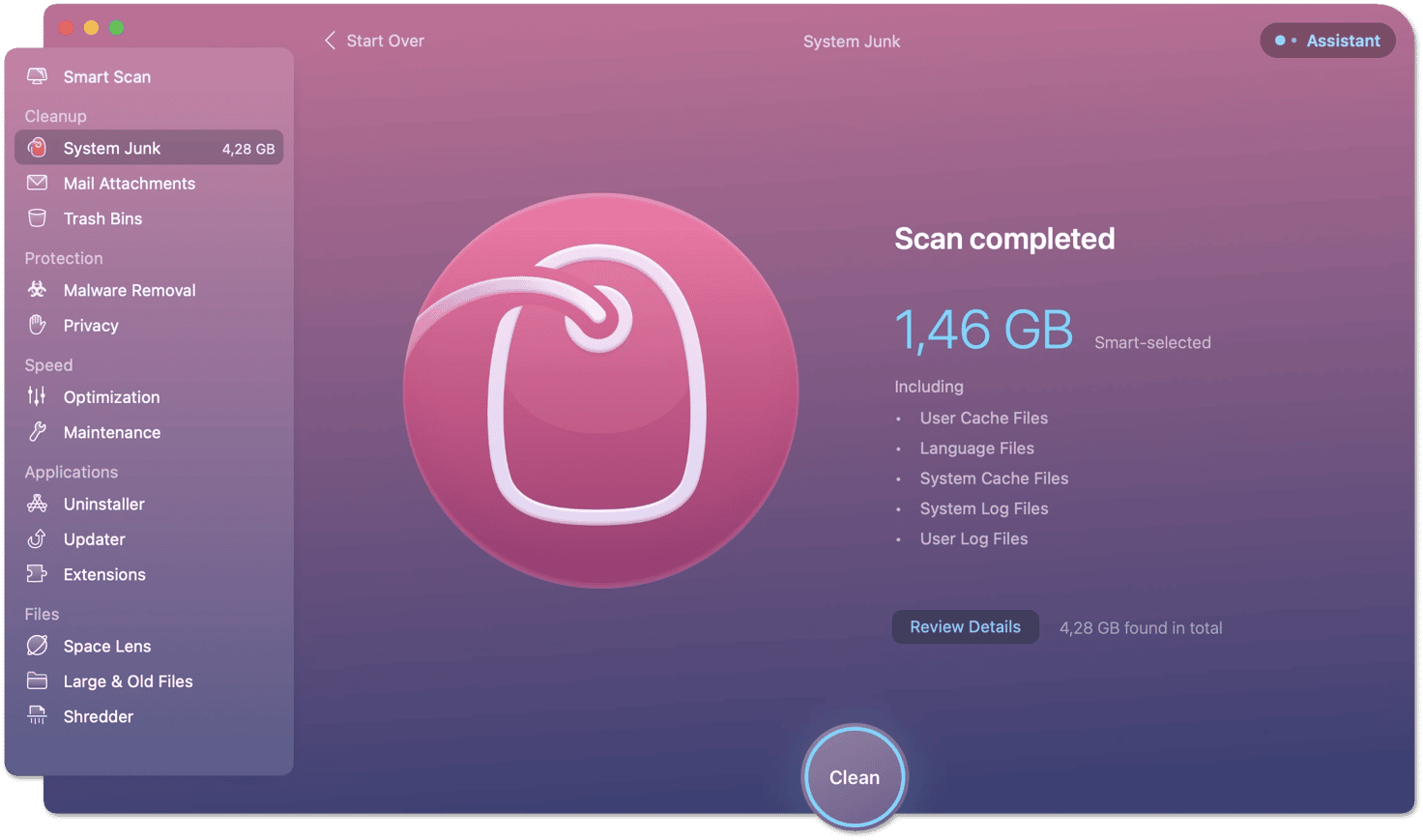This screenshot has height=840, width=1423.
Task: Click the Space Lens planet icon
Action: click(37, 646)
